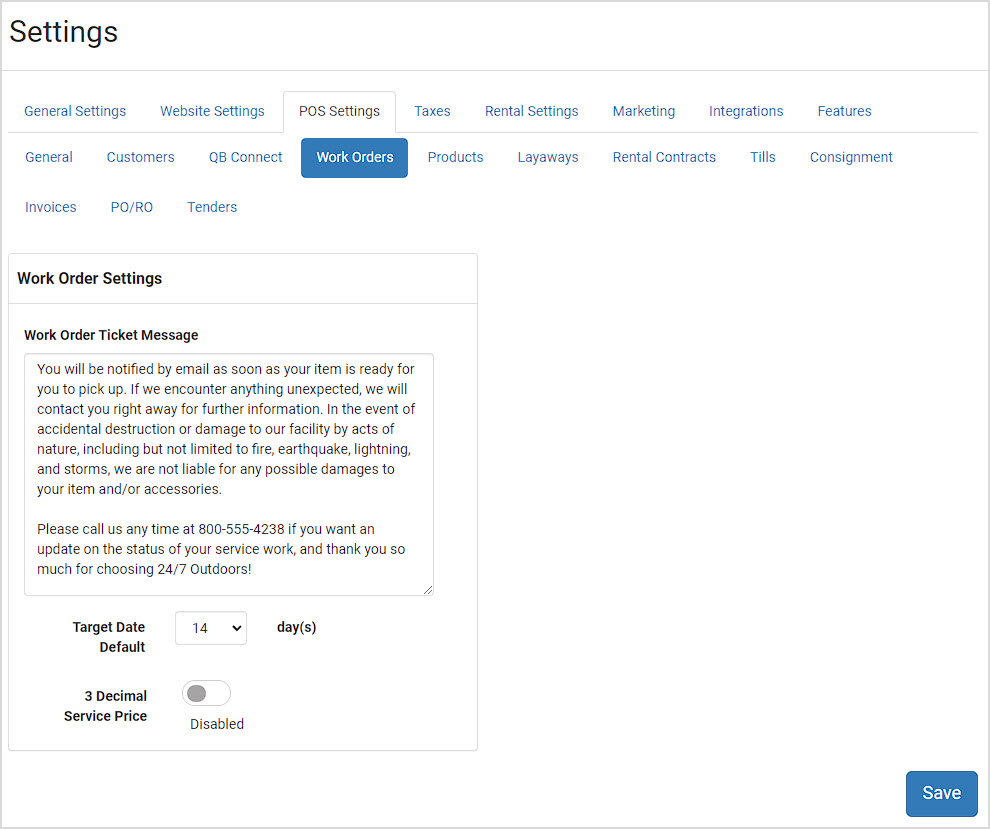
Task: Open the Target Date Default dropdown
Action: 211,628
